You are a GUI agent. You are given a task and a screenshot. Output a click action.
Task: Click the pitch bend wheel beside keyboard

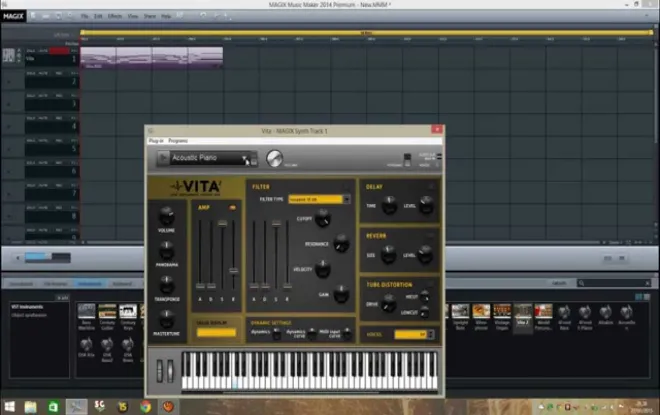pyautogui.click(x=160, y=371)
